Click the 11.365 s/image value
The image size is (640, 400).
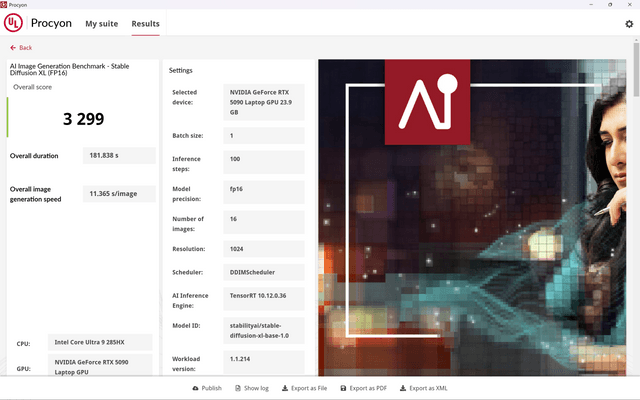[119, 194]
